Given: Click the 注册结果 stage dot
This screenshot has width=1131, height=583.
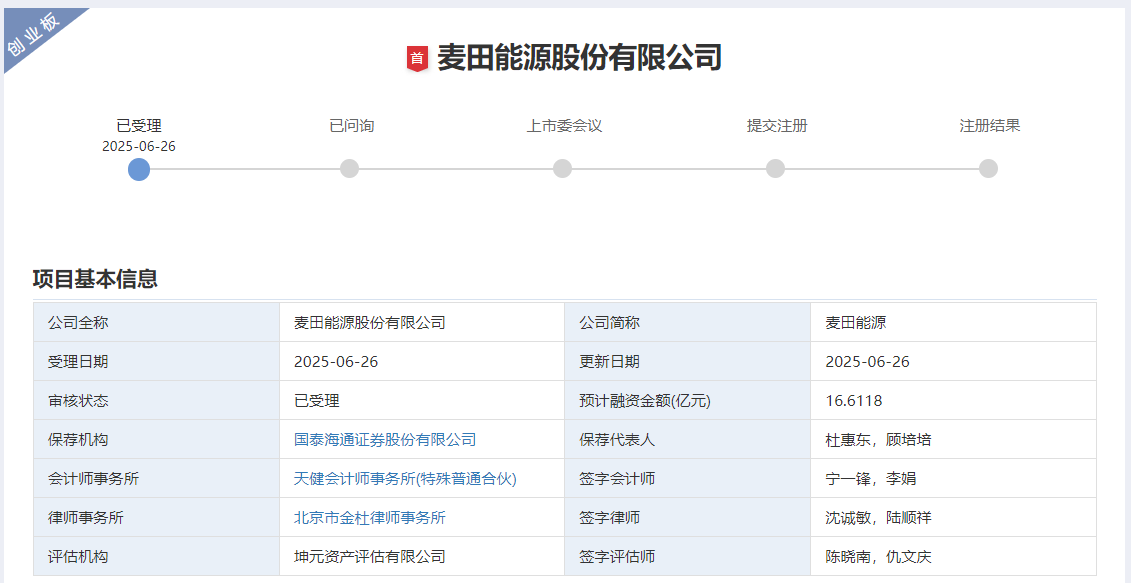Looking at the screenshot, I should tap(986, 169).
